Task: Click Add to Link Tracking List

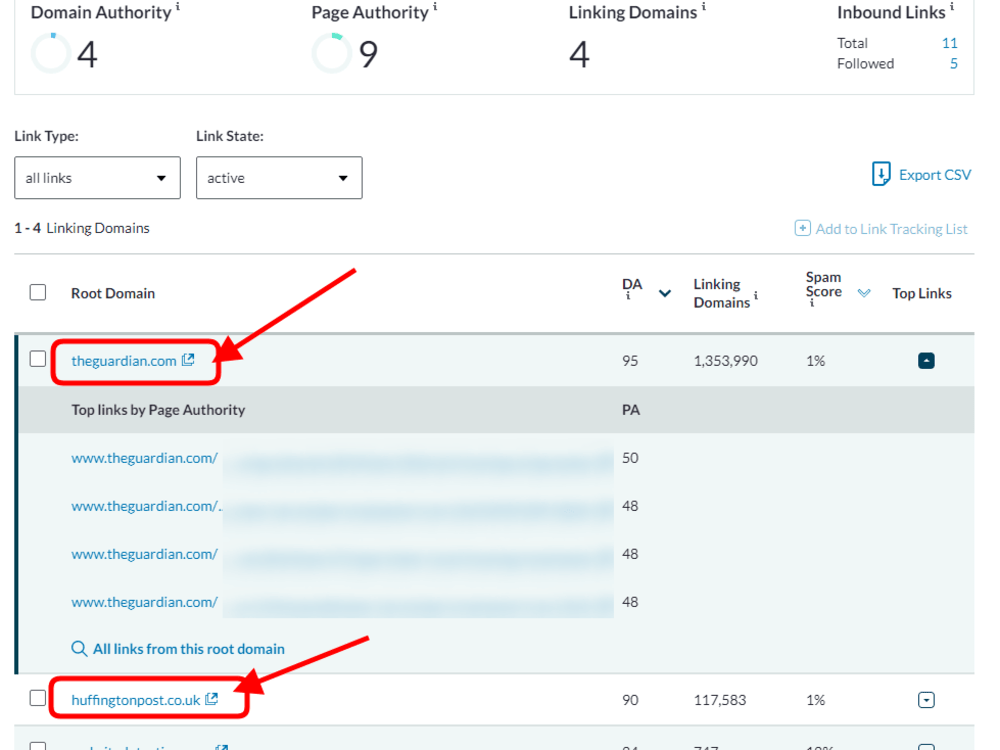Action: pyautogui.click(x=892, y=229)
